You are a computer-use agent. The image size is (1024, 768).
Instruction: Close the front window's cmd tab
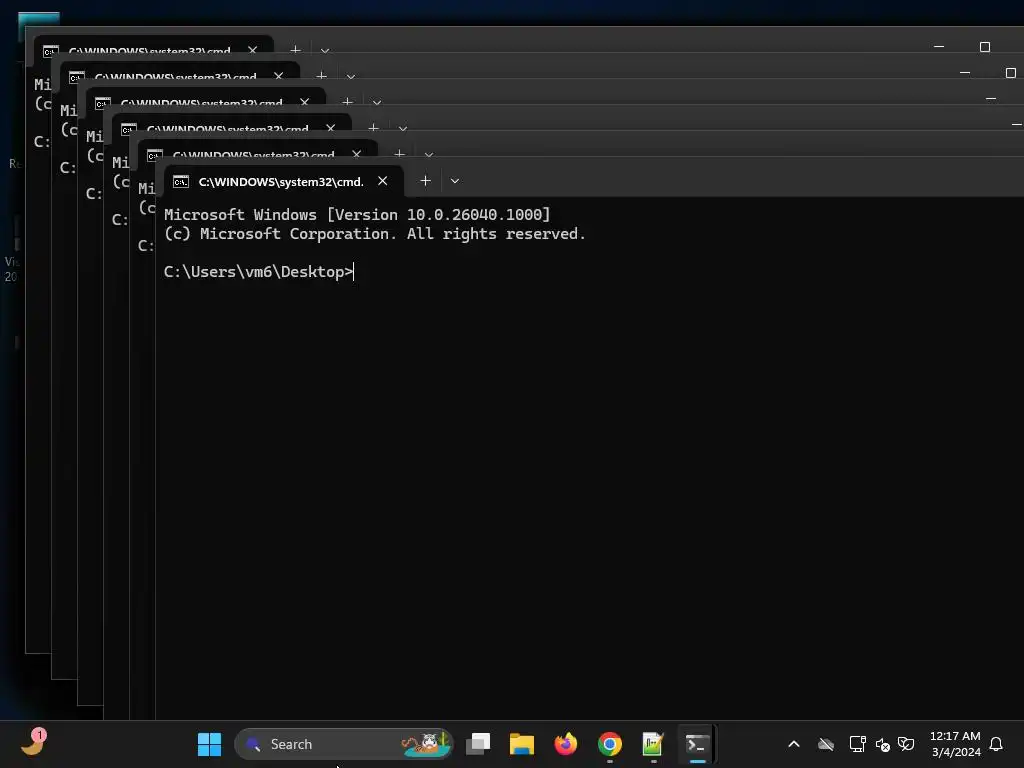(x=383, y=181)
